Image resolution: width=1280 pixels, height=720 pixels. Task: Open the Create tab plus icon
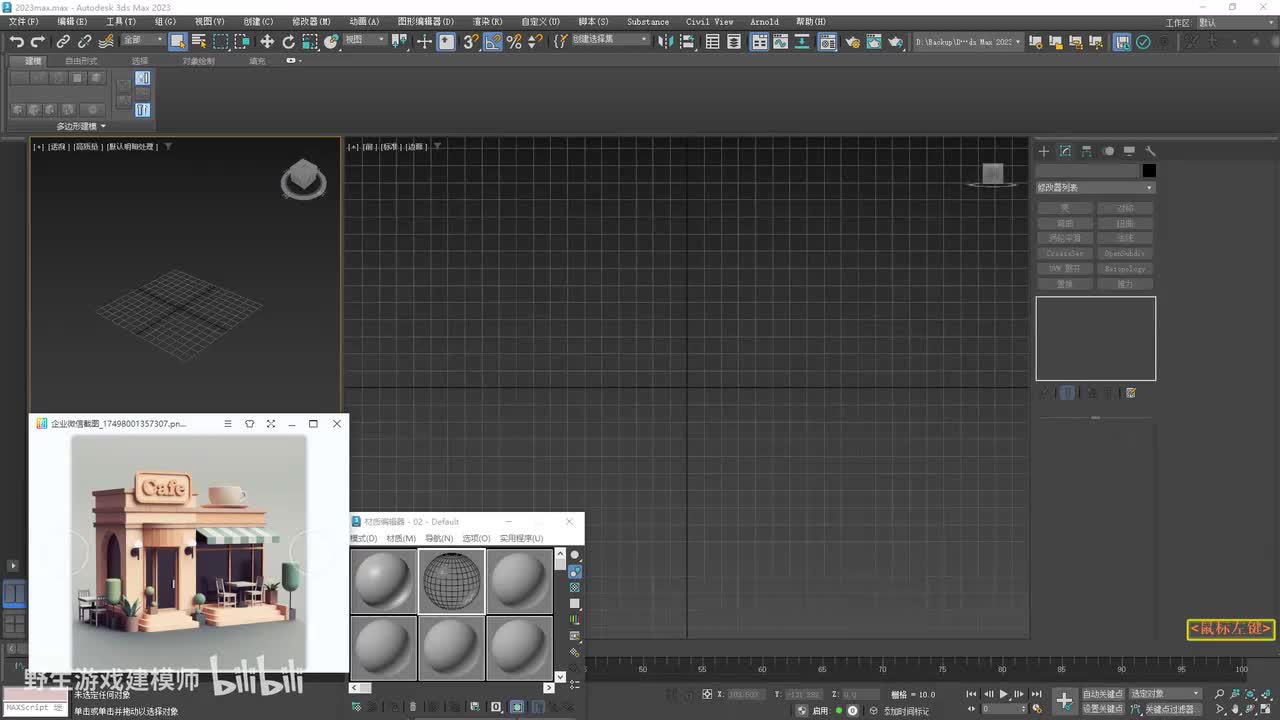coord(1044,151)
